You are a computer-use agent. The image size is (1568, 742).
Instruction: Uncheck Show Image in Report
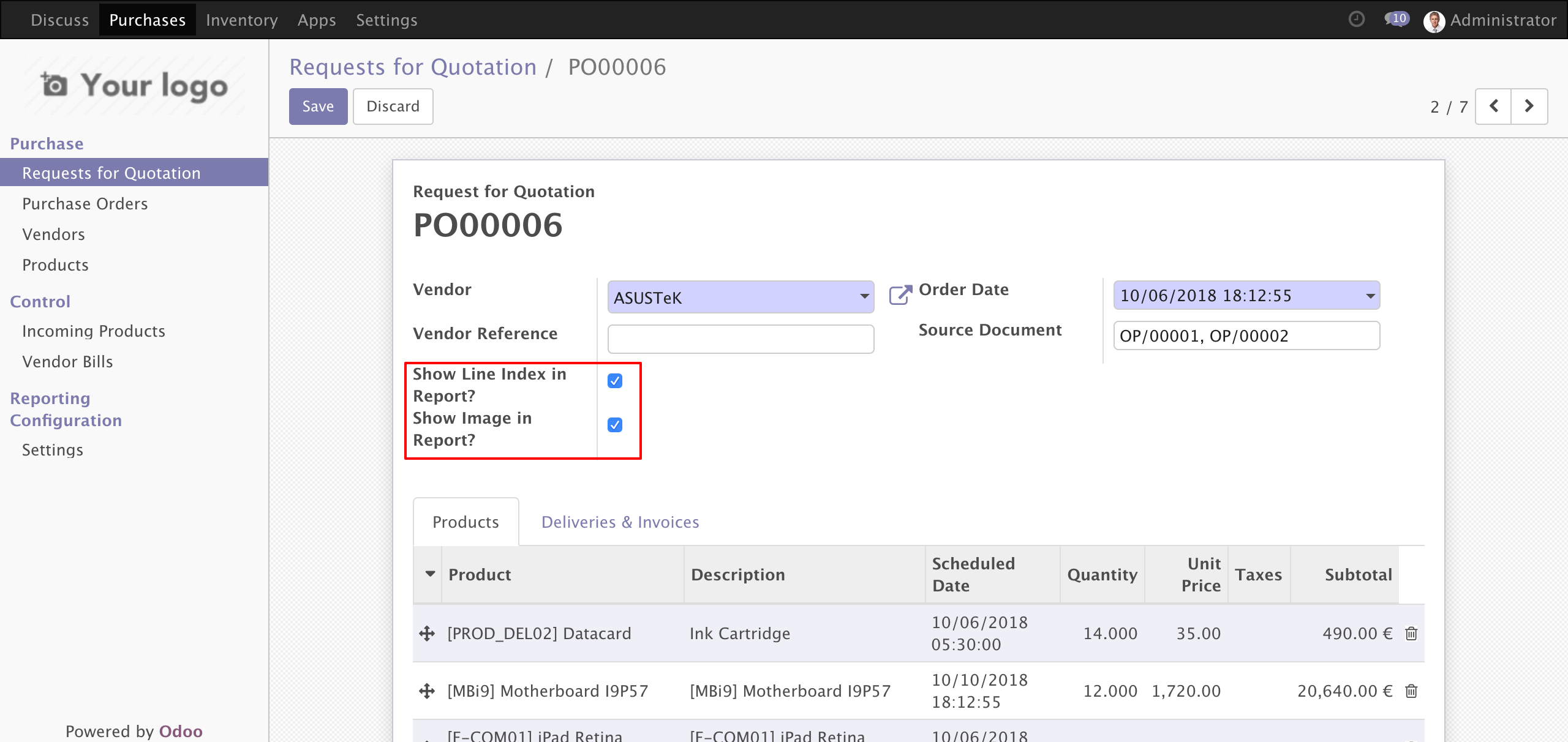pyautogui.click(x=615, y=425)
